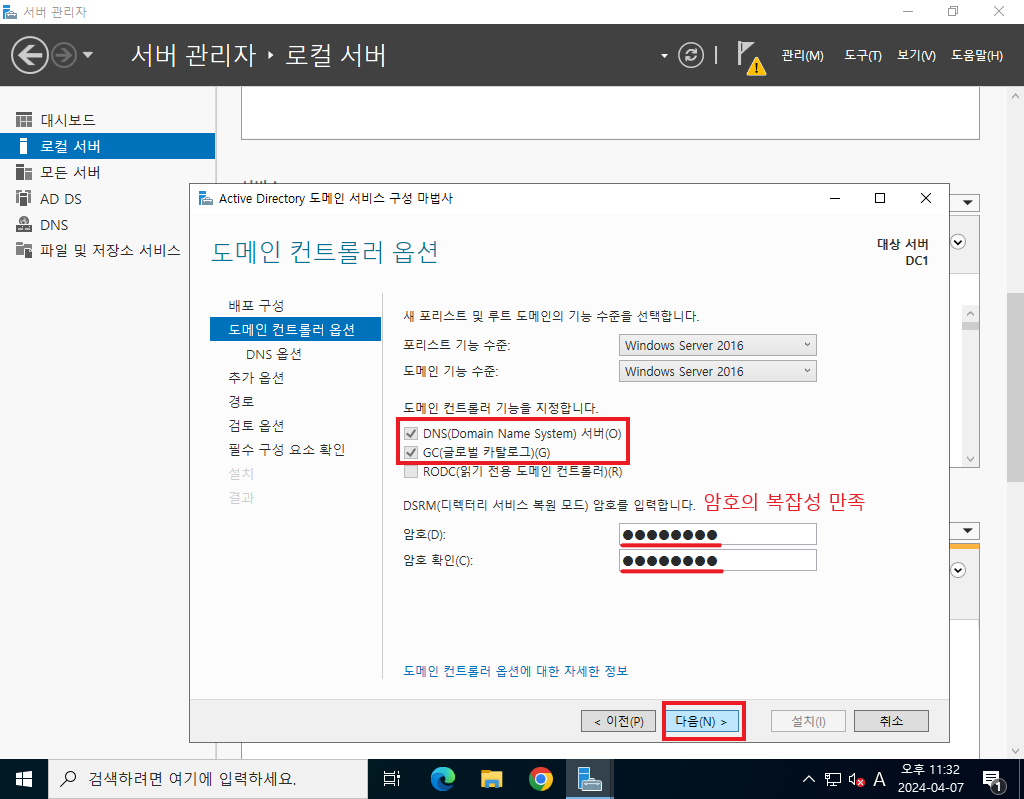This screenshot has height=799, width=1024.
Task: Click the 대시보드 grid icon
Action: 24,120
